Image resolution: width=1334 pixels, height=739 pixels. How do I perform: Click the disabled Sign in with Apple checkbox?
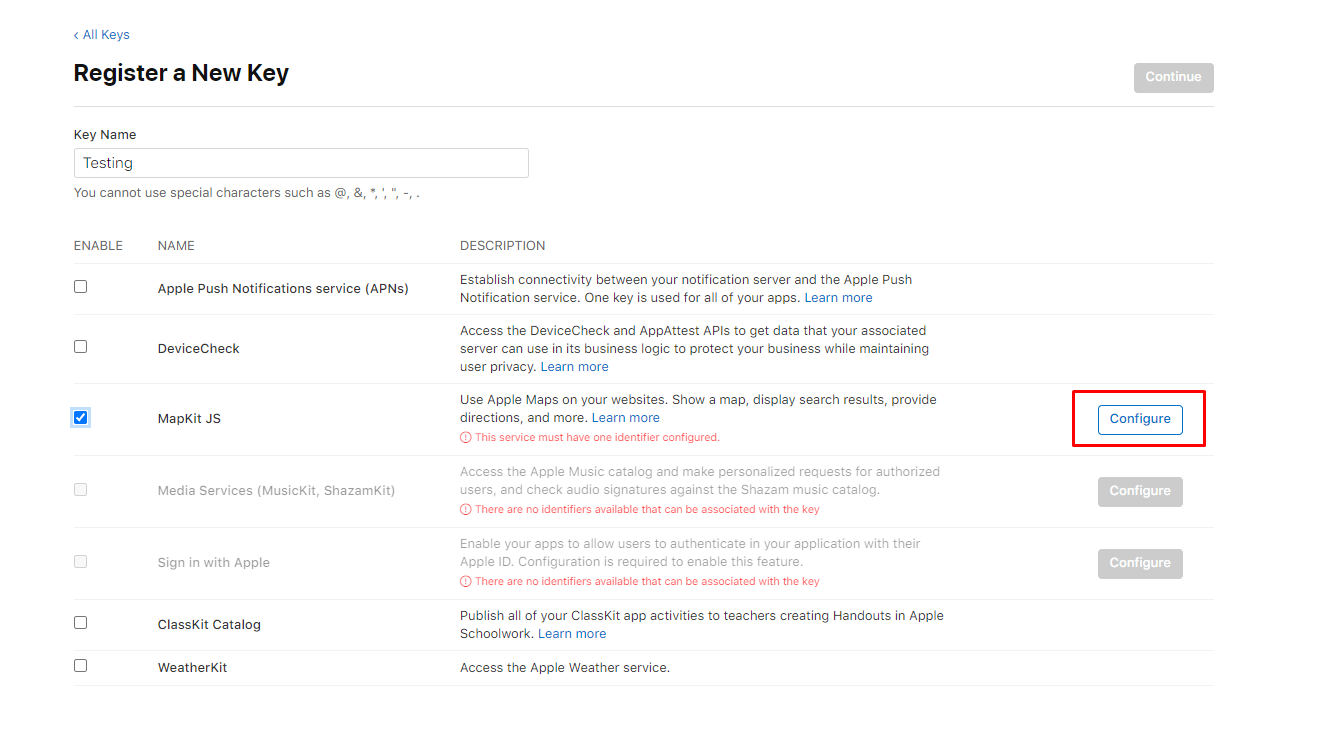point(81,561)
